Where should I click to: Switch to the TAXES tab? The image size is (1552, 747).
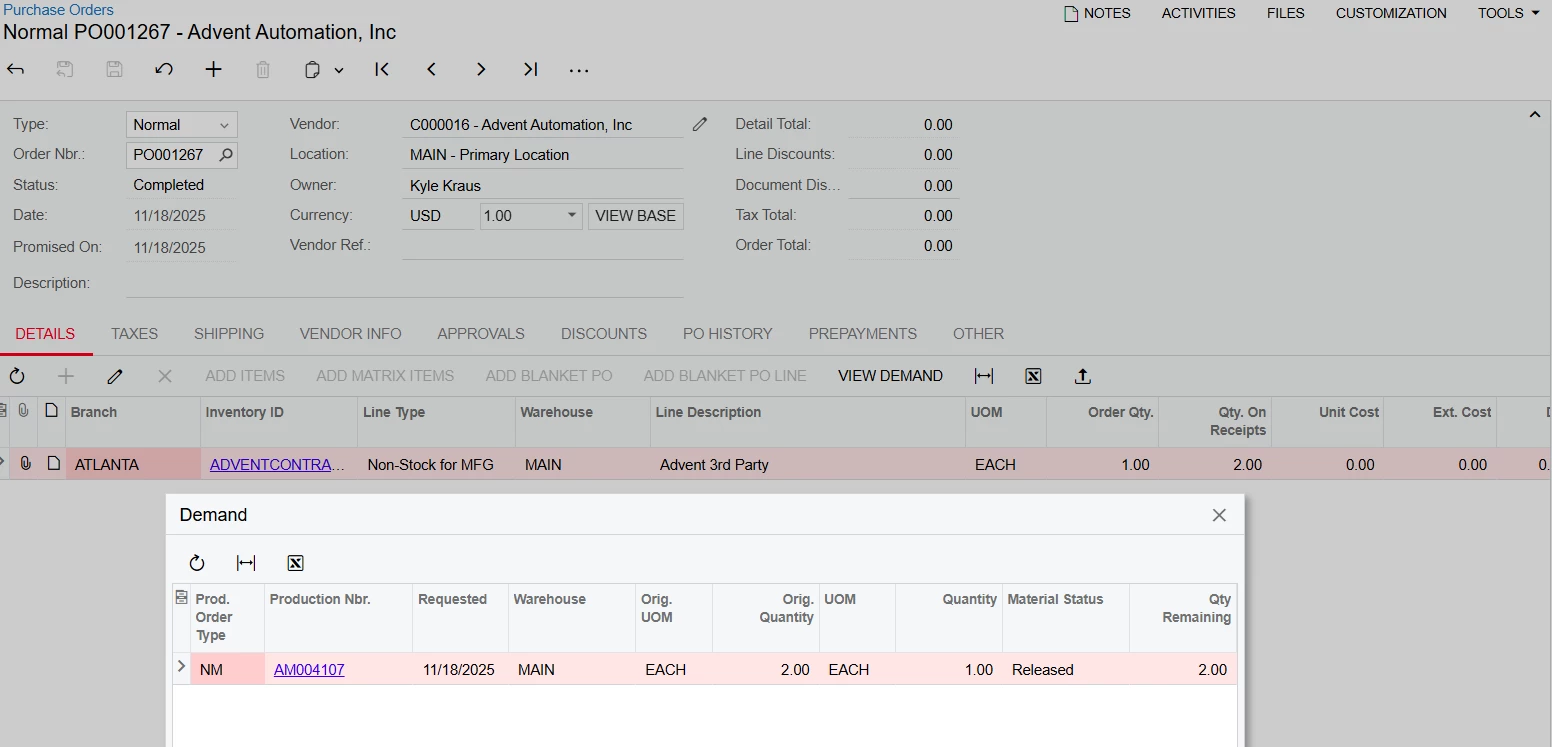pyautogui.click(x=134, y=334)
